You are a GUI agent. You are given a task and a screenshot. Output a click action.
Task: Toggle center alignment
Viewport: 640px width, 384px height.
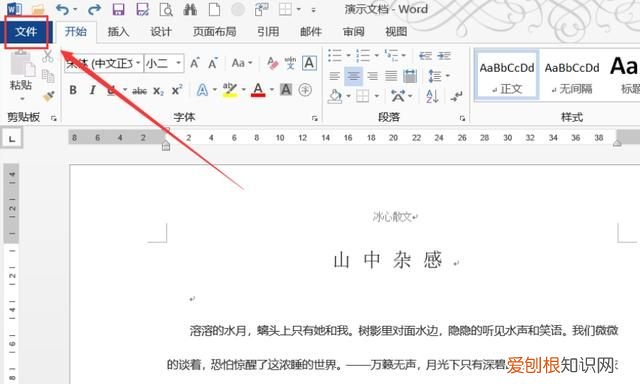pyautogui.click(x=353, y=76)
